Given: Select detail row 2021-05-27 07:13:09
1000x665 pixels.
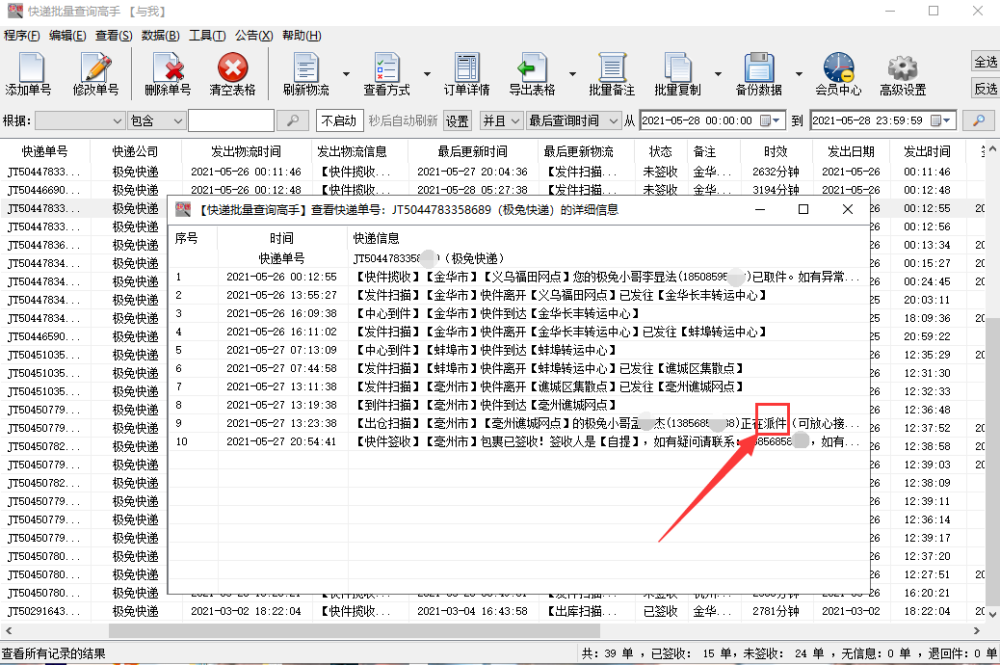Looking at the screenshot, I should click(x=518, y=350).
